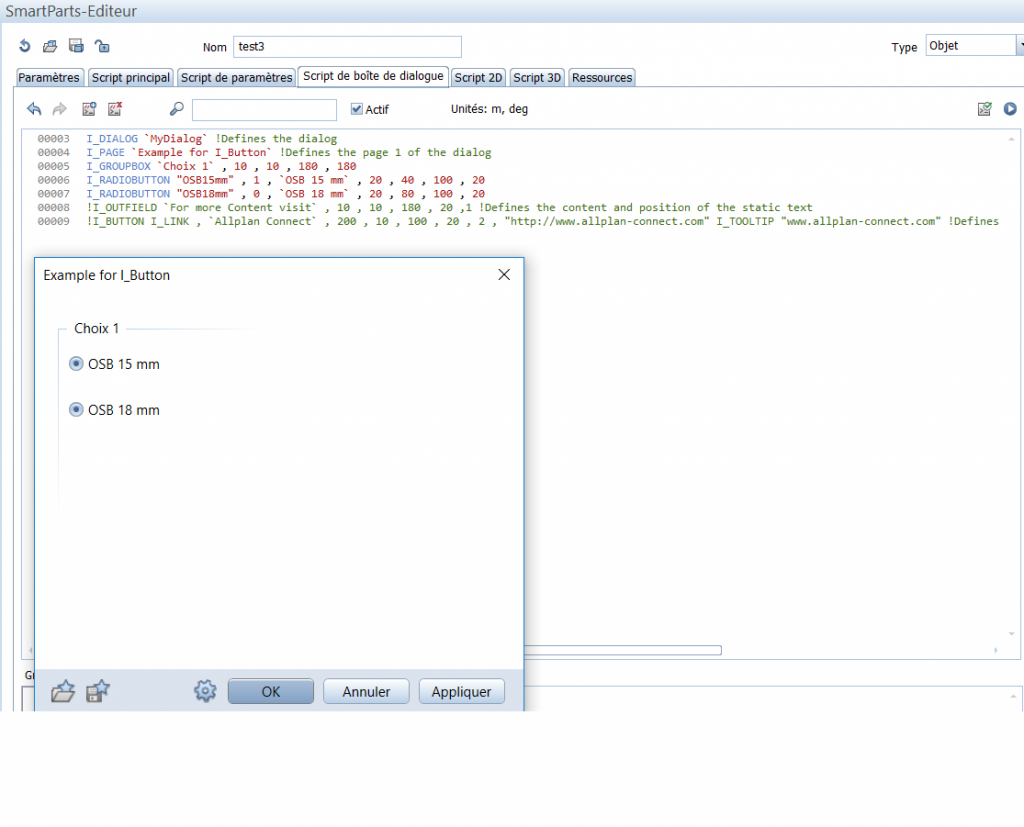Check script syntax with green checkmark icon

(x=984, y=108)
